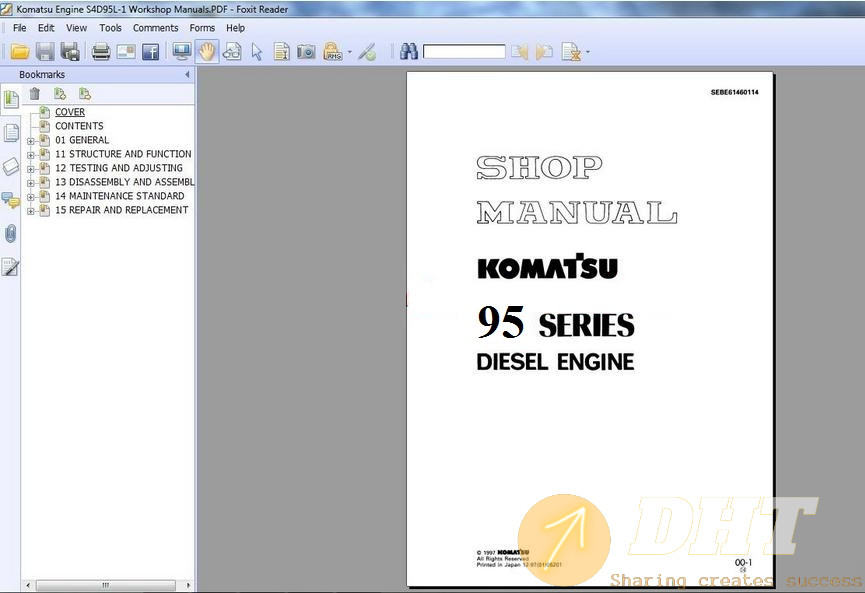865x593 pixels.
Task: Expand the 11 STRUCTURE AND FUNCTION node
Action: point(31,155)
